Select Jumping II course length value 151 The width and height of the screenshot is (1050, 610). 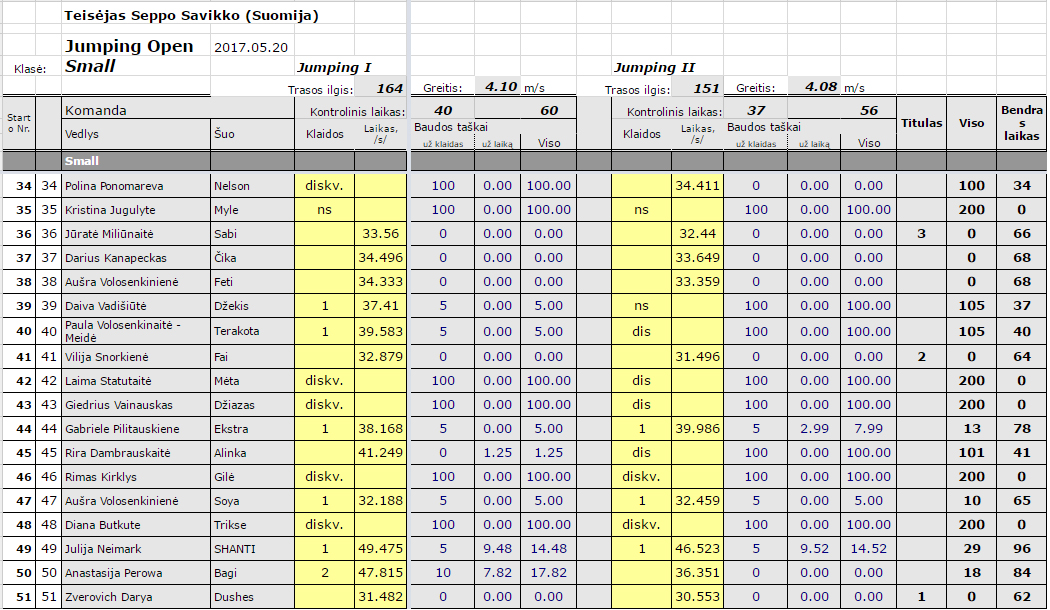point(706,88)
